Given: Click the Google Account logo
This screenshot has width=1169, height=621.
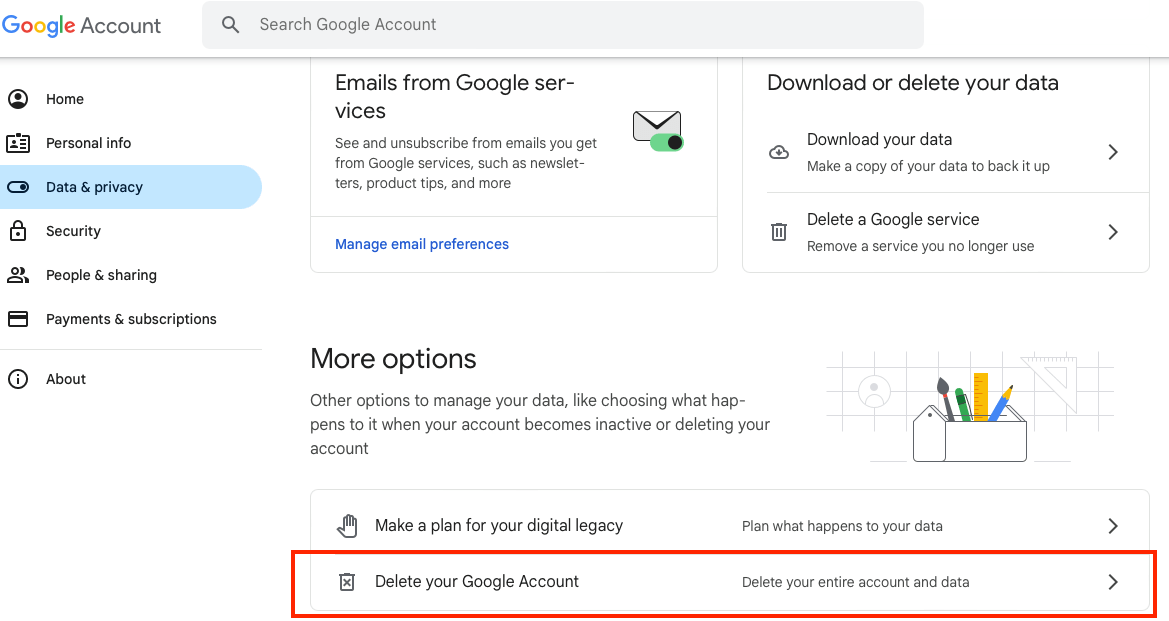Looking at the screenshot, I should pyautogui.click(x=81, y=25).
